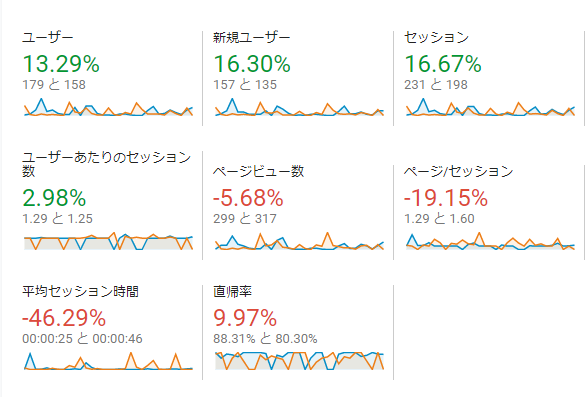This screenshot has width=587, height=397.
Task: Click the 平均セッション時間 title
Action: pos(80,291)
